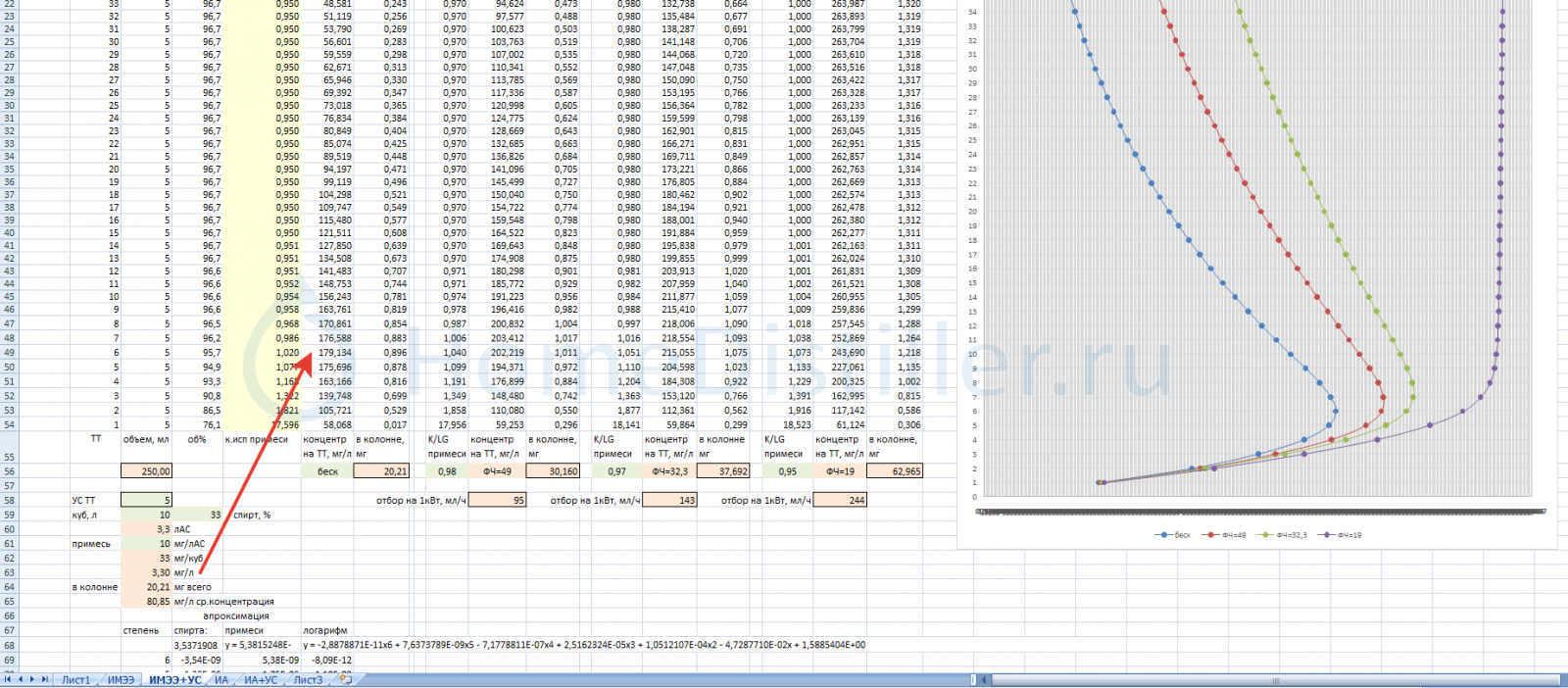Select cell showing 244 мл/ч output rate

pyautogui.click(x=840, y=500)
